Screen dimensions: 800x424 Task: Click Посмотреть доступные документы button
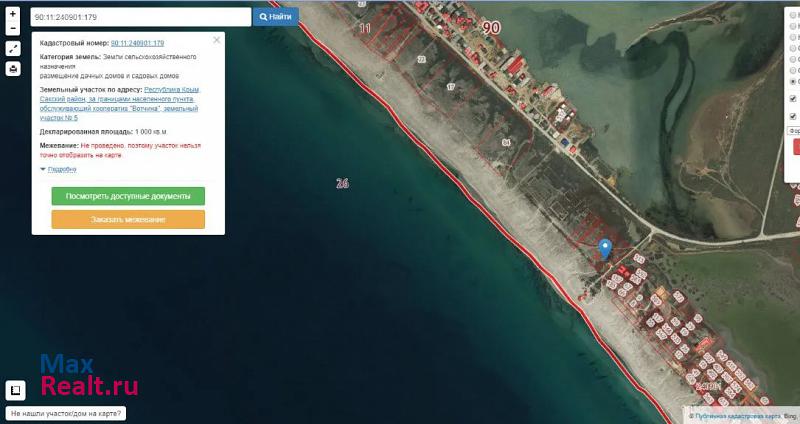click(128, 196)
